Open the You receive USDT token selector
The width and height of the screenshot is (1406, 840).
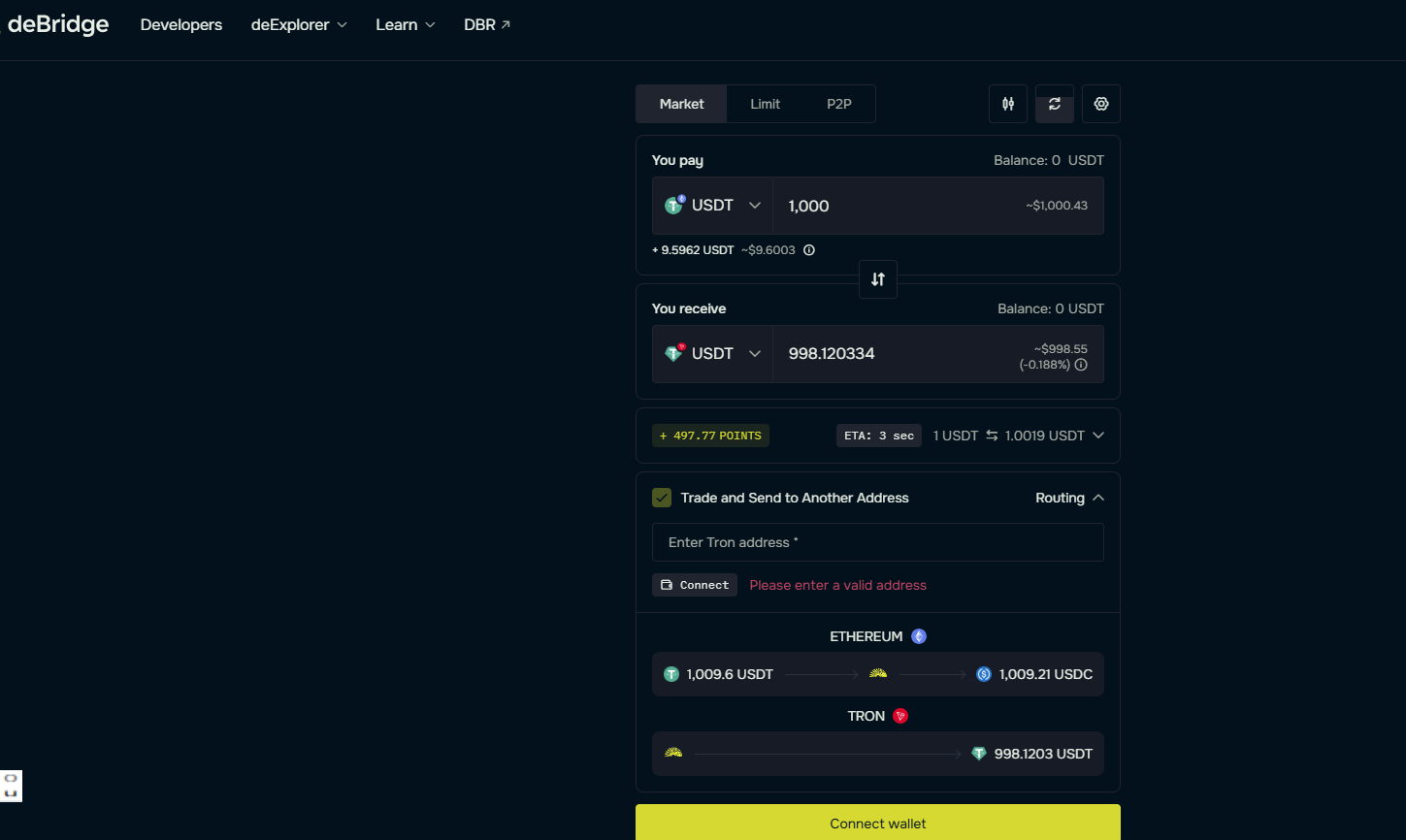712,354
